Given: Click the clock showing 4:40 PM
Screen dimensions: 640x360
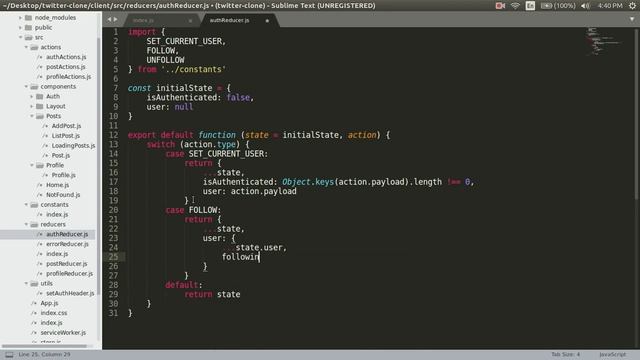Looking at the screenshot, I should 610,6.
